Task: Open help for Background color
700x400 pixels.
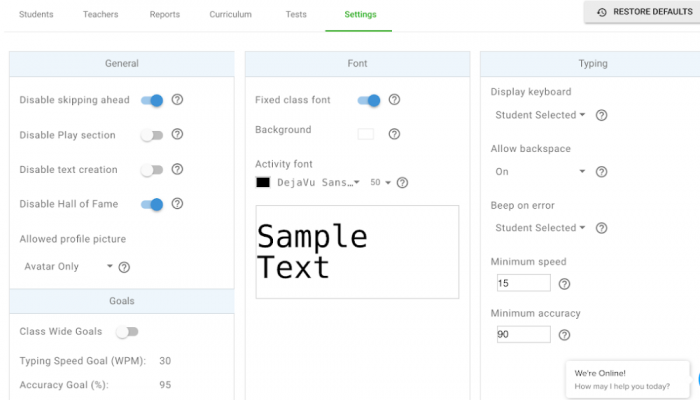Action: pos(394,134)
